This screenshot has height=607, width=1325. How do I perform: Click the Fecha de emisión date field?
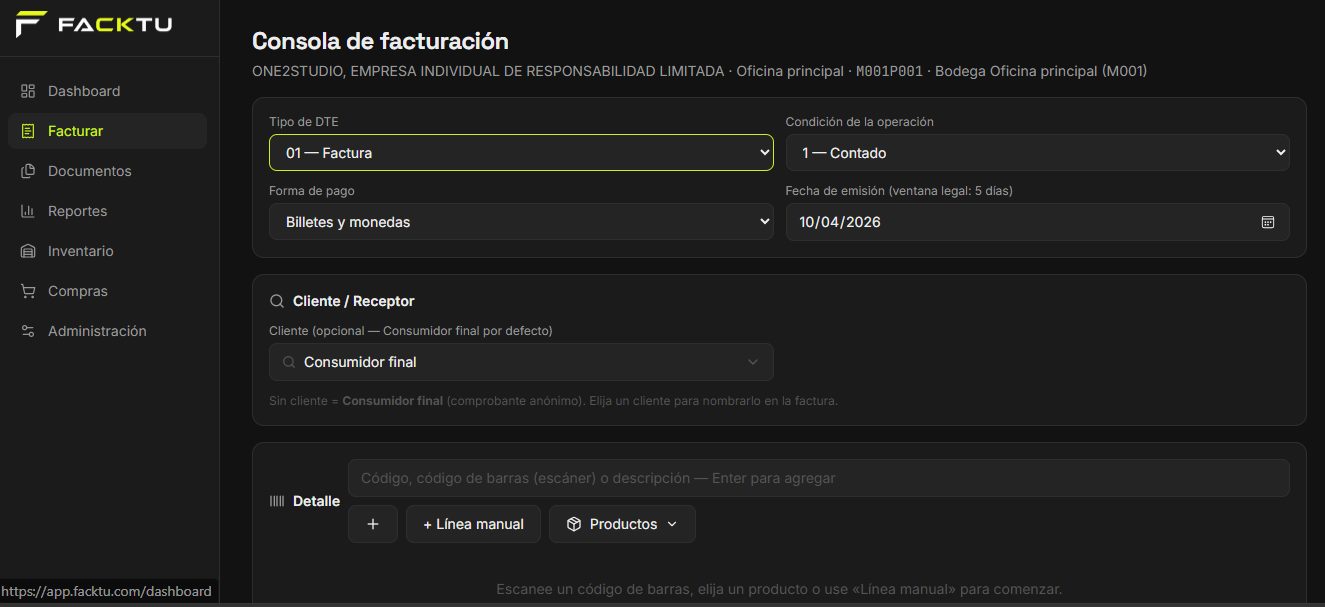point(1037,222)
